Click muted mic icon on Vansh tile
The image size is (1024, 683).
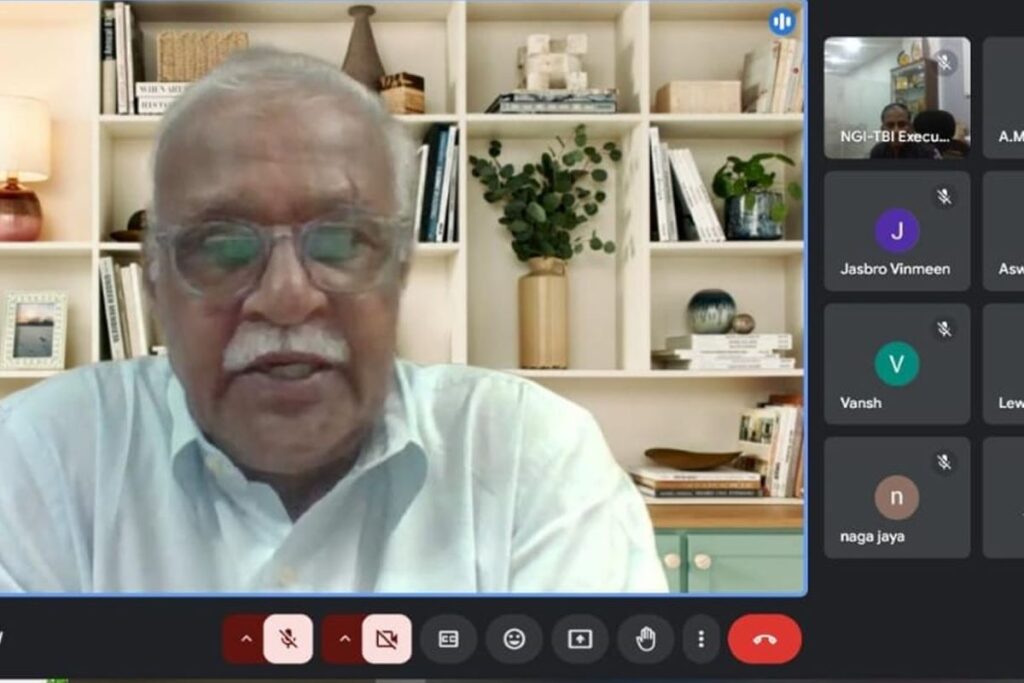(x=944, y=328)
